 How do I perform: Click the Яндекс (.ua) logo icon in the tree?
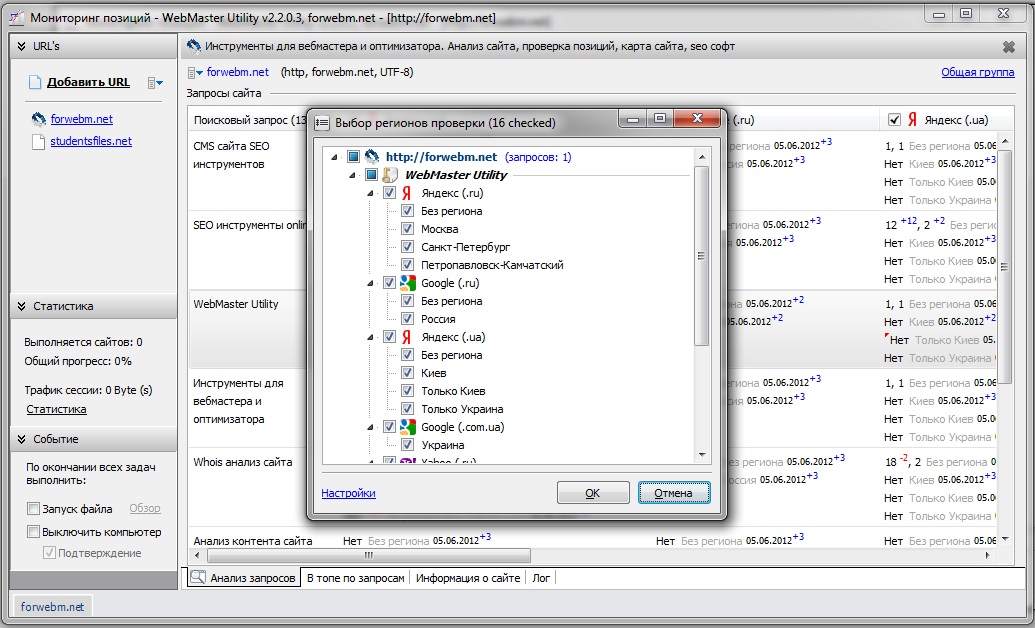point(407,337)
